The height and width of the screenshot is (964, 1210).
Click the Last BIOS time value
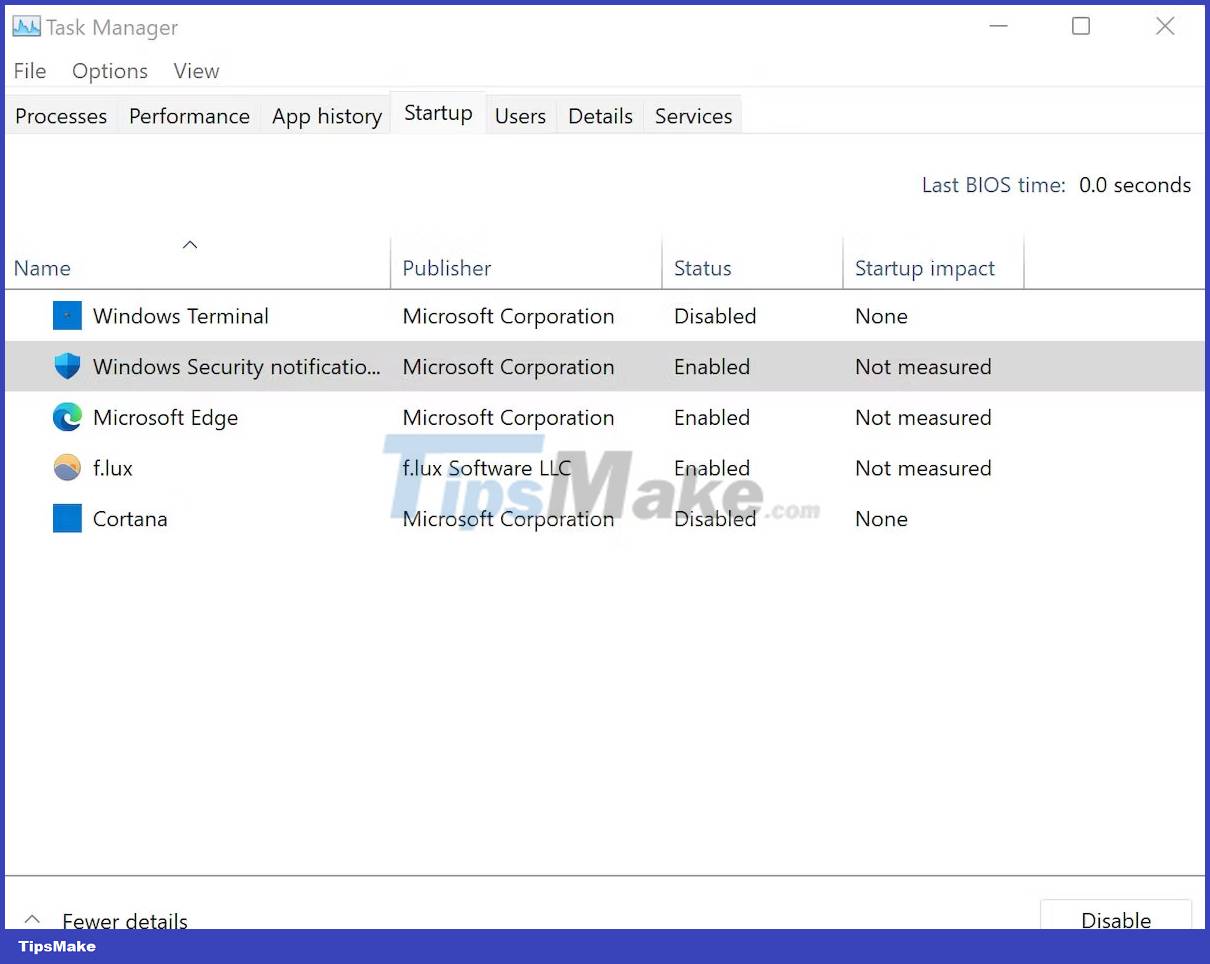1135,185
